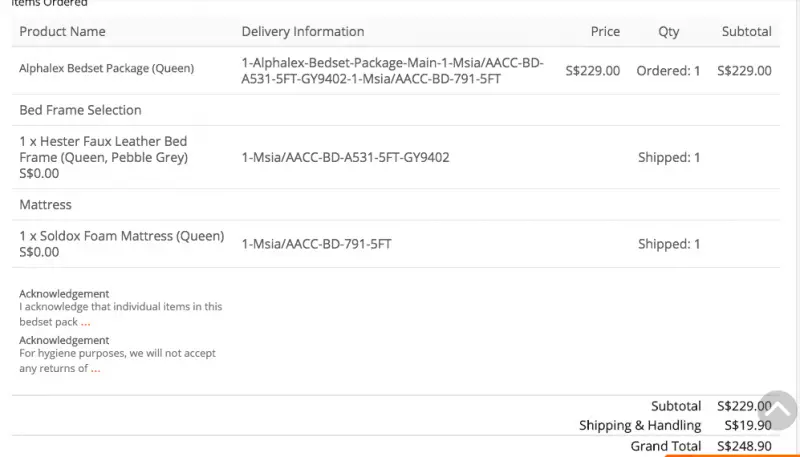Click the Grand Total S$248.90 amount

[744, 446]
